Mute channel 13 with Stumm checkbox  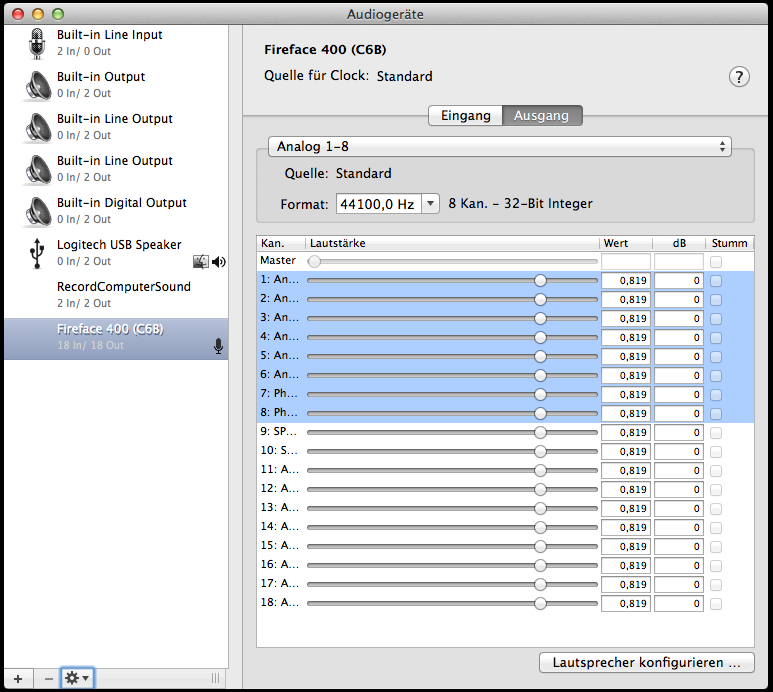point(716,509)
